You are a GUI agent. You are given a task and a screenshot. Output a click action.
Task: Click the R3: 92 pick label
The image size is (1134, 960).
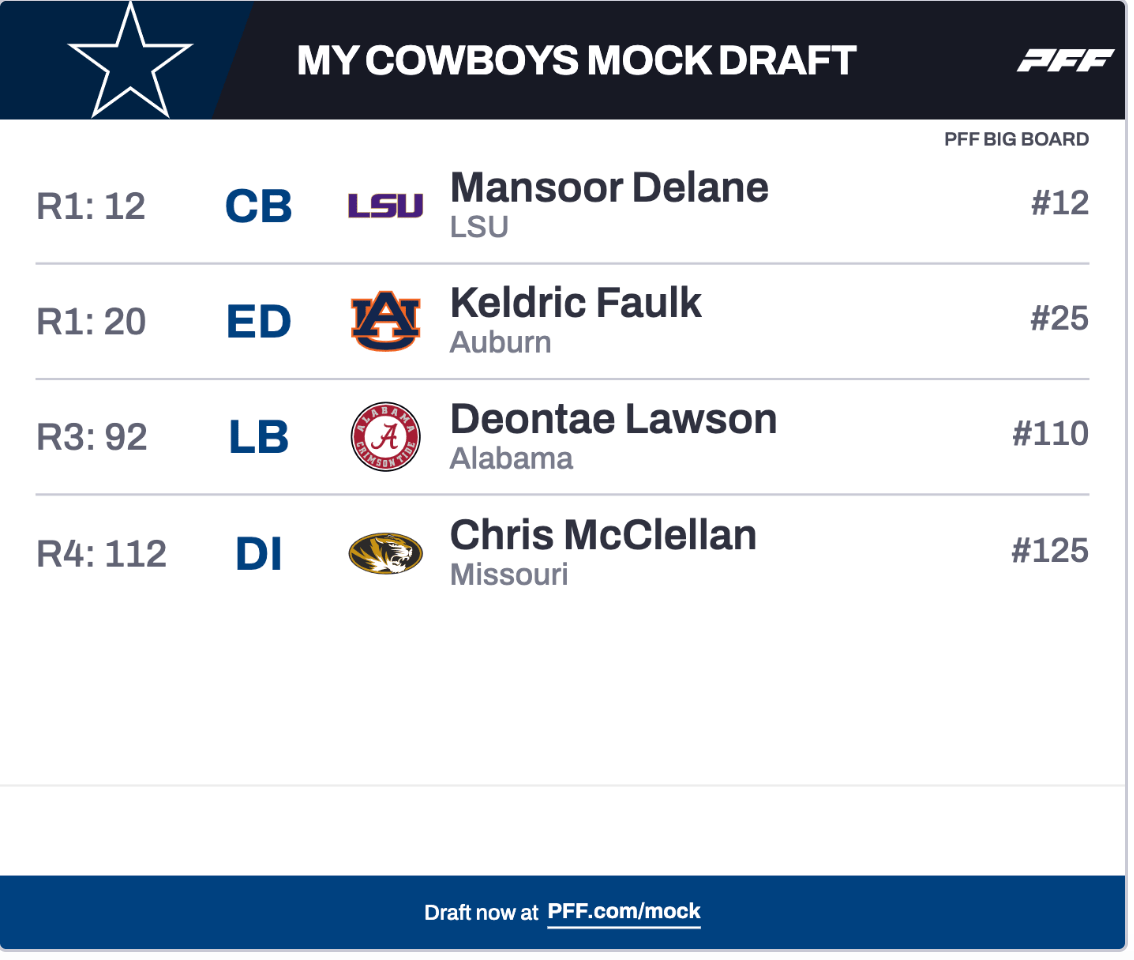click(92, 437)
